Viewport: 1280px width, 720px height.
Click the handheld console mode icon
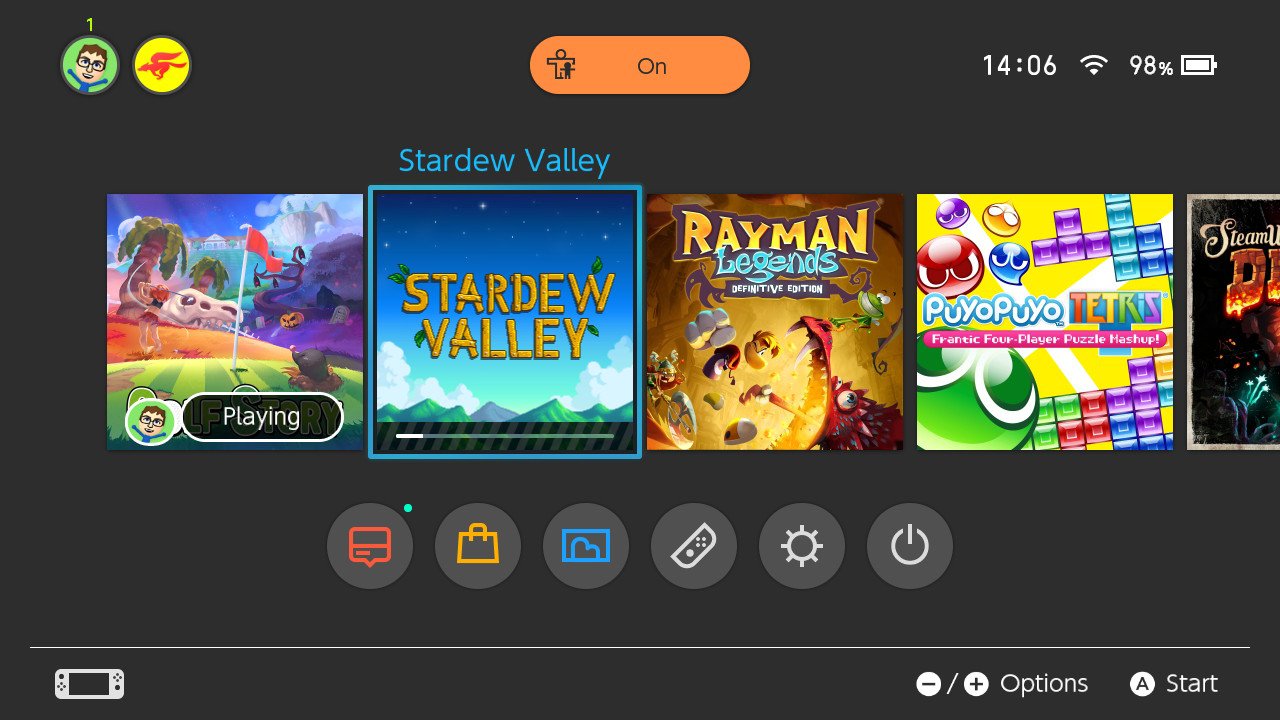pyautogui.click(x=89, y=684)
